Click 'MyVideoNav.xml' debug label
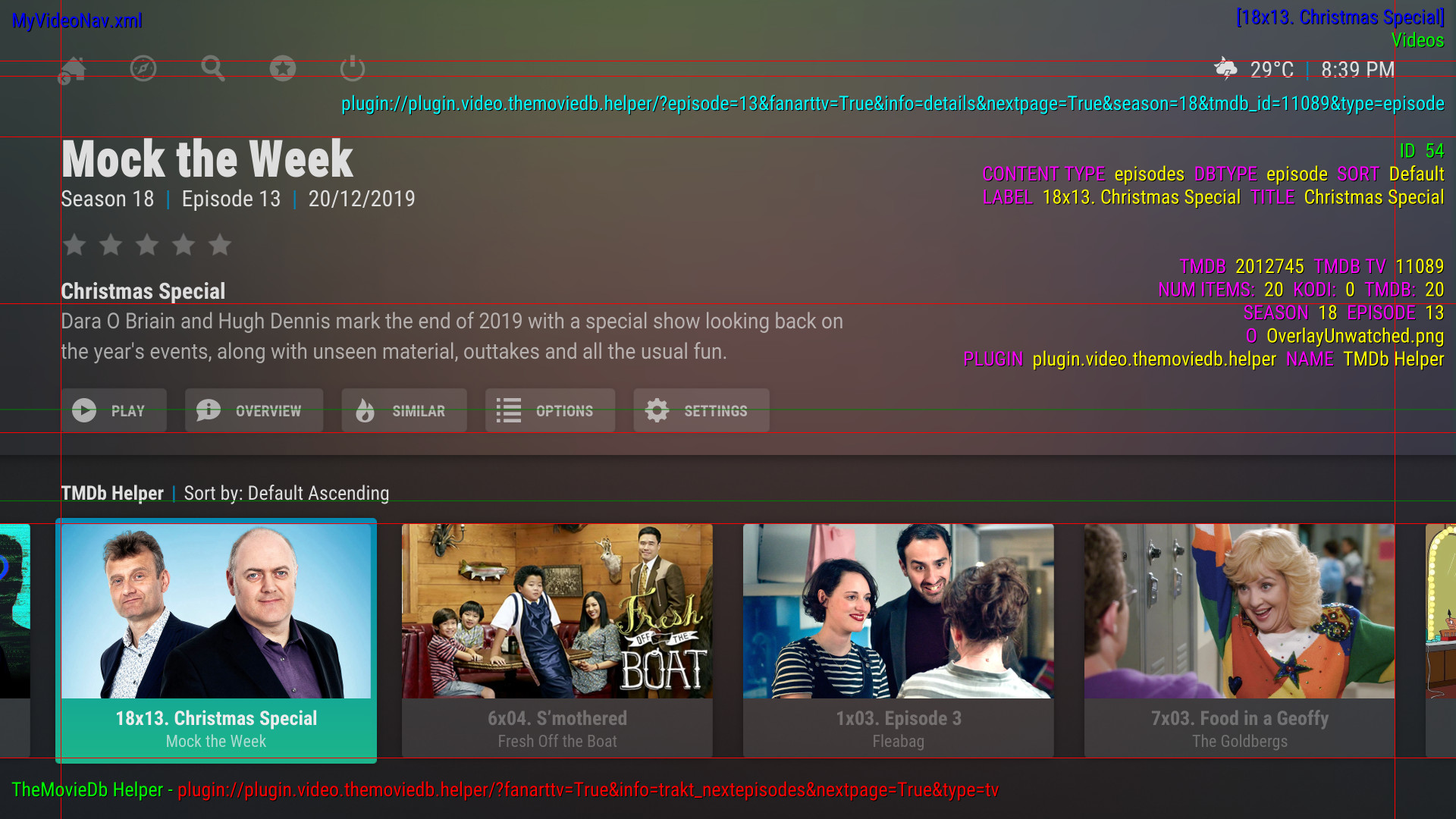 pyautogui.click(x=77, y=21)
